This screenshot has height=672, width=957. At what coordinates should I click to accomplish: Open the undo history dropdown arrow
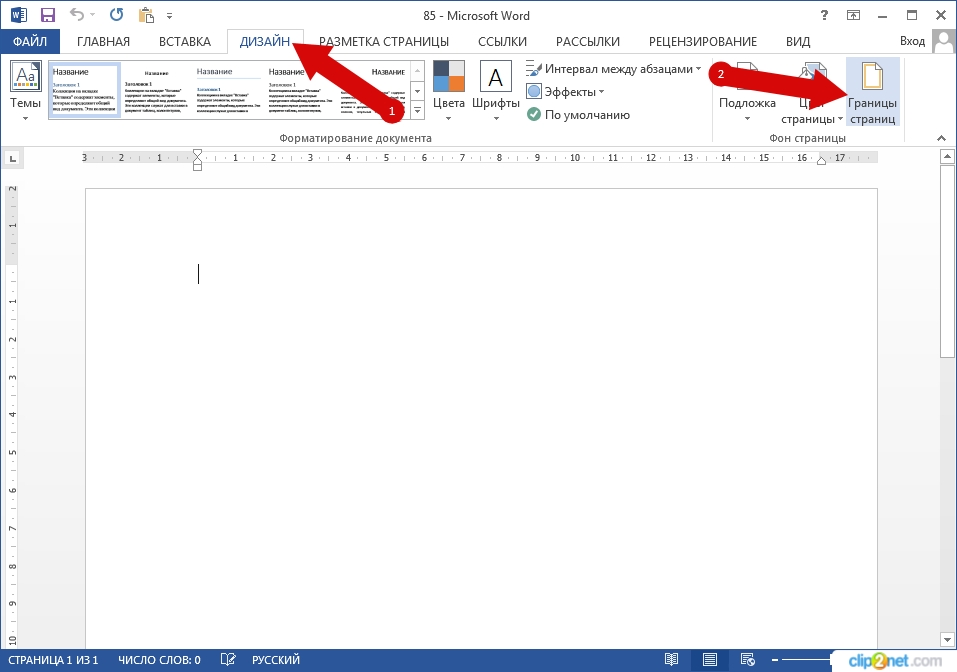point(93,15)
